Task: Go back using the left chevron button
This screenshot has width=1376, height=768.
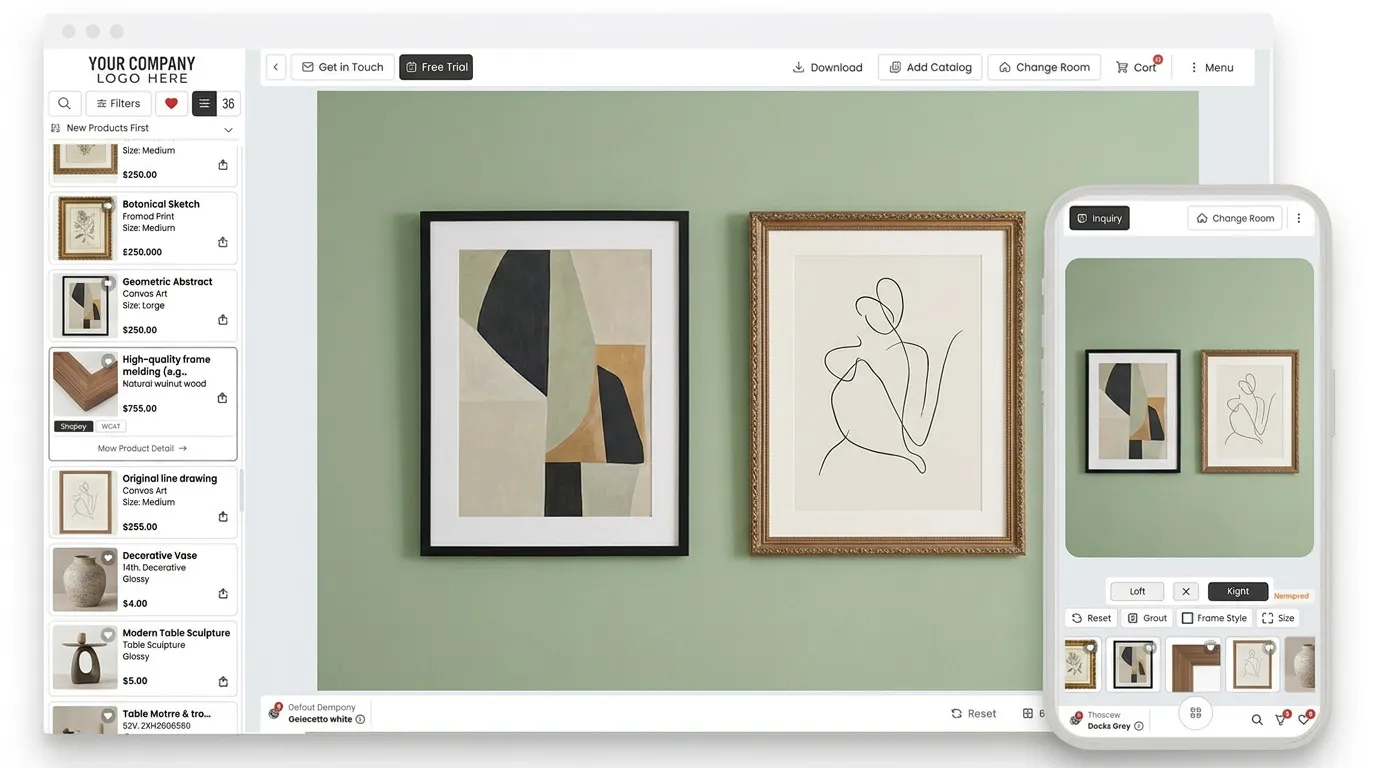Action: [x=276, y=67]
